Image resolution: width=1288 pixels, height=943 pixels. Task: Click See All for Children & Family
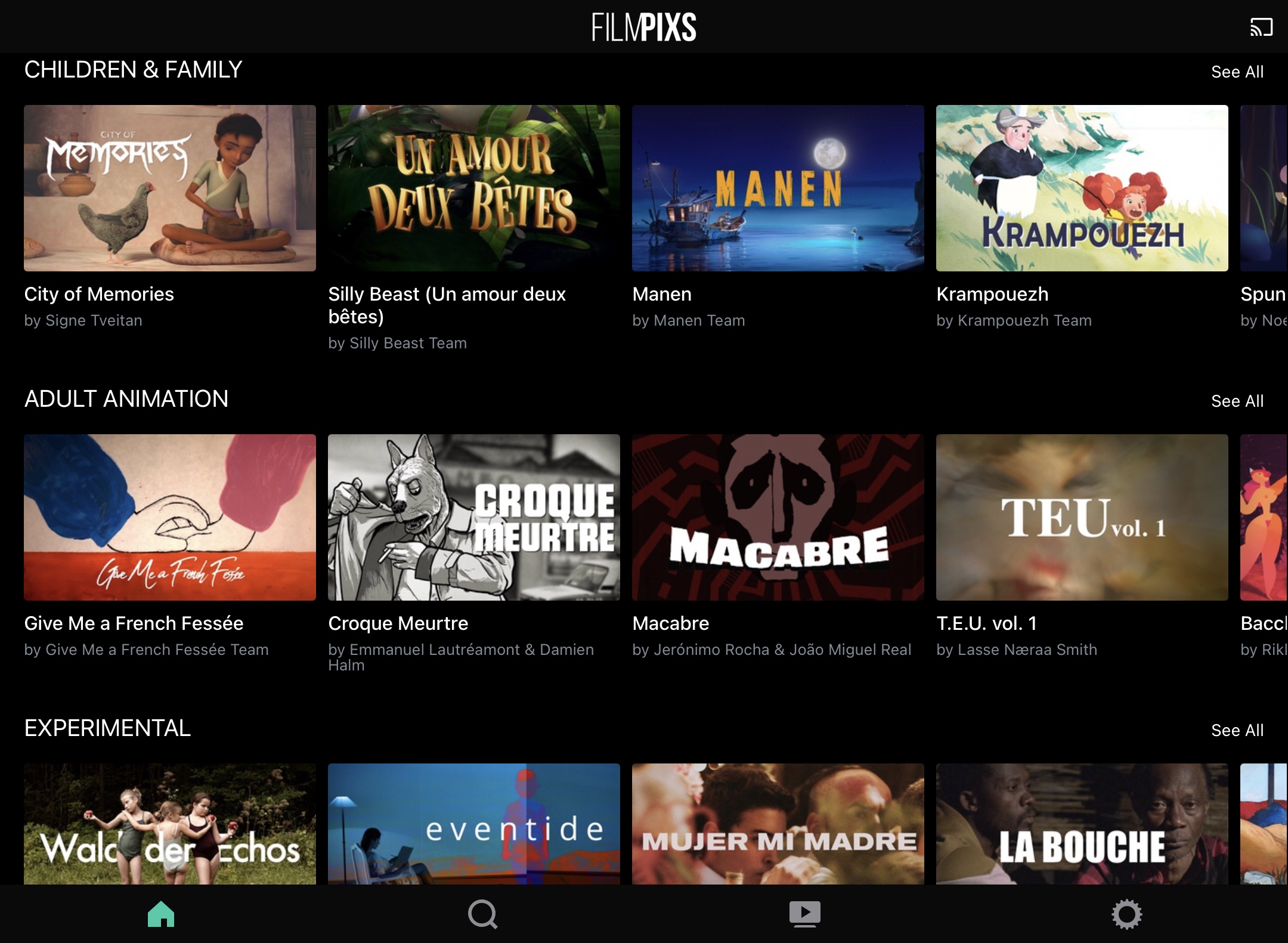(1236, 72)
